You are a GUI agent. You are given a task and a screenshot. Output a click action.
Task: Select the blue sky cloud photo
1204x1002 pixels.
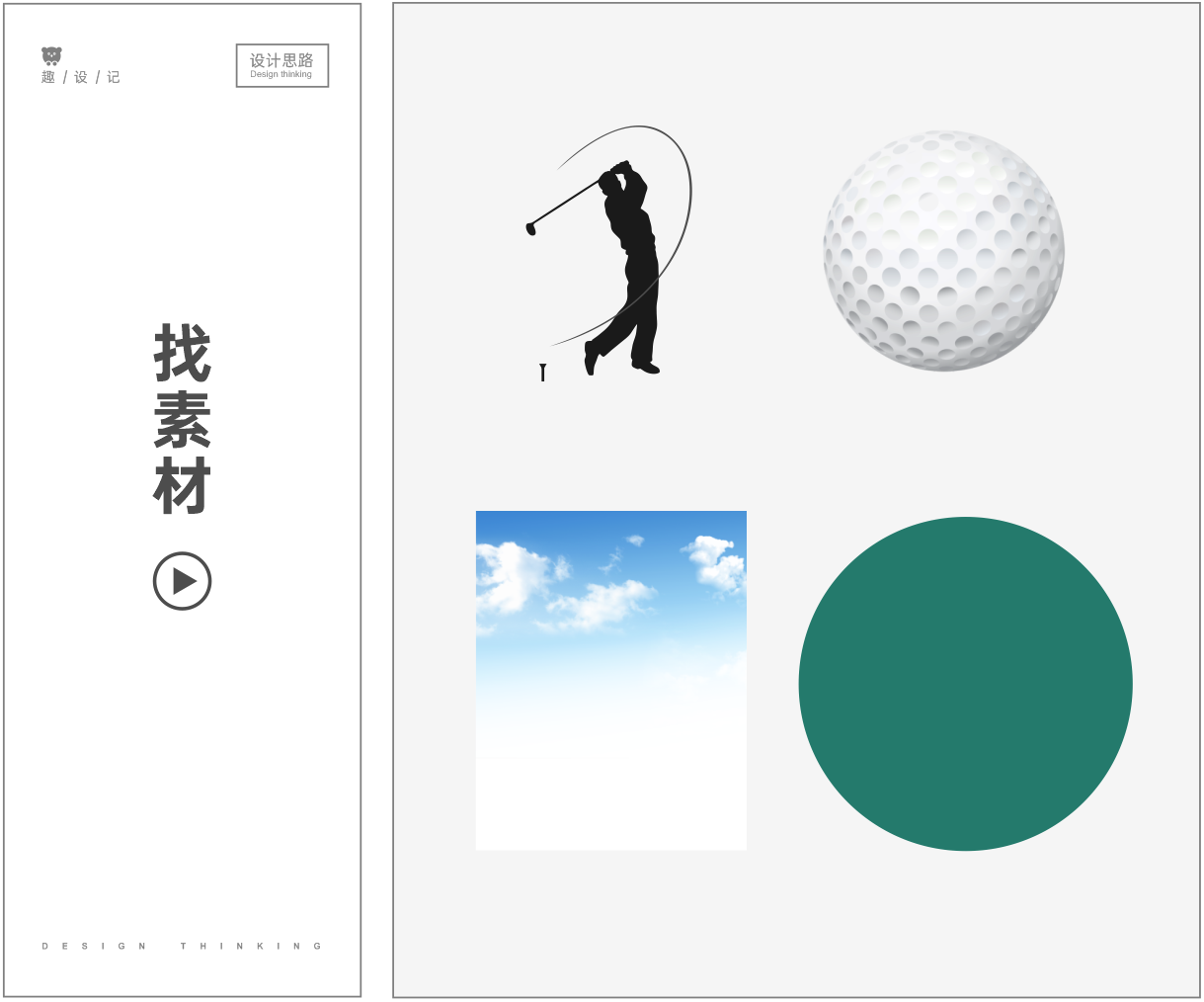[x=611, y=680]
